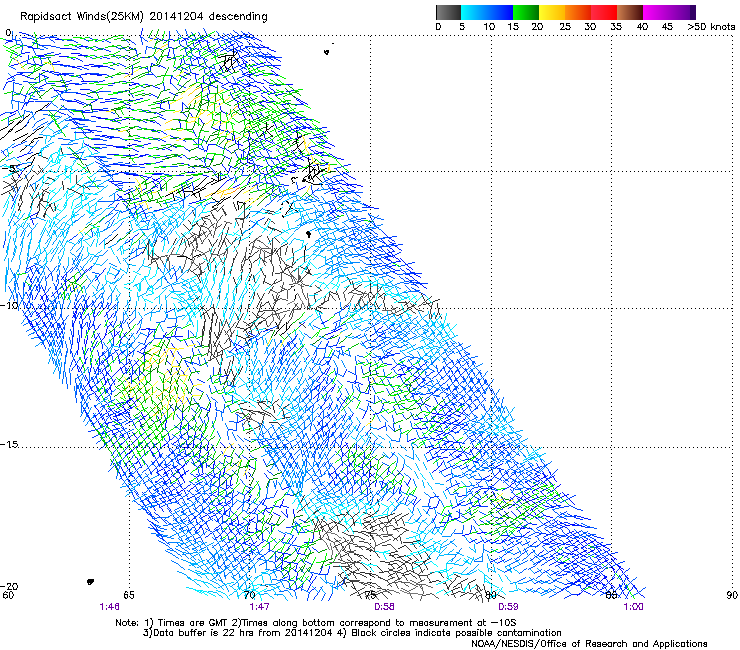Click the purple '1:00' swath time label
Viewport: 740px width, 650px height.
(633, 607)
